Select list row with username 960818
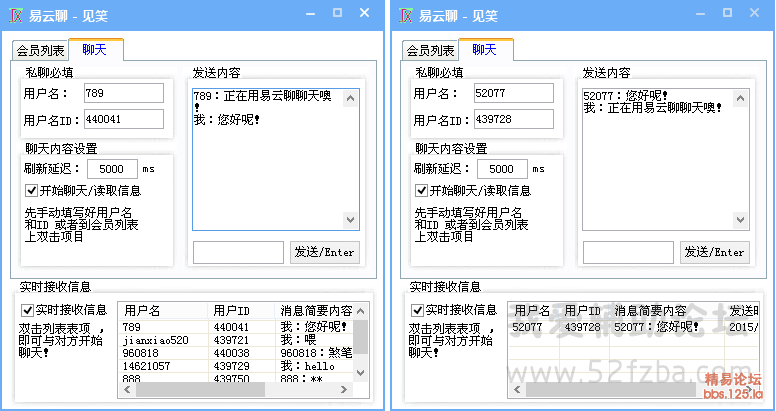The width and height of the screenshot is (776, 411). tap(237, 353)
